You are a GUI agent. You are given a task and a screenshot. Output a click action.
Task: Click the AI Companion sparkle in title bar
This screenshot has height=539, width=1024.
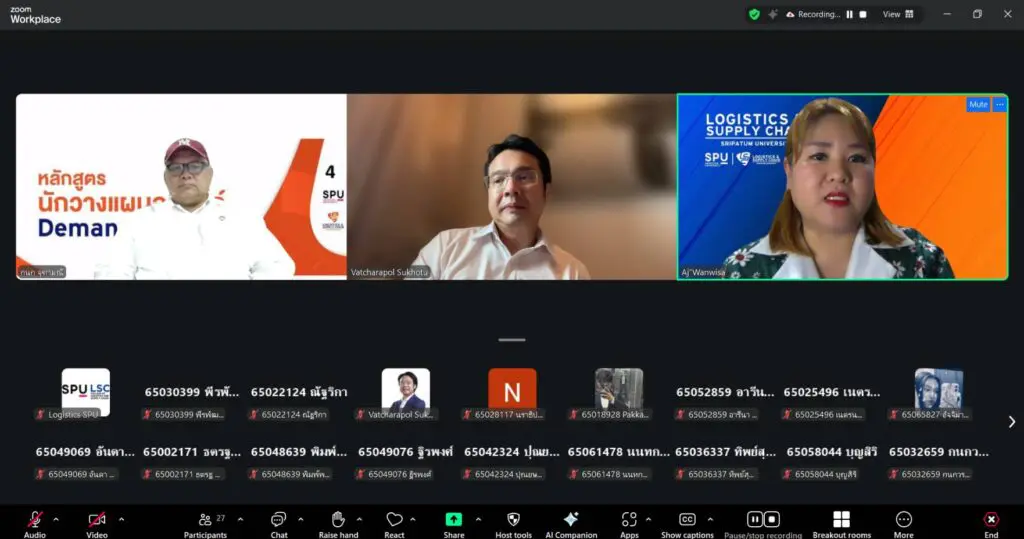(x=773, y=14)
